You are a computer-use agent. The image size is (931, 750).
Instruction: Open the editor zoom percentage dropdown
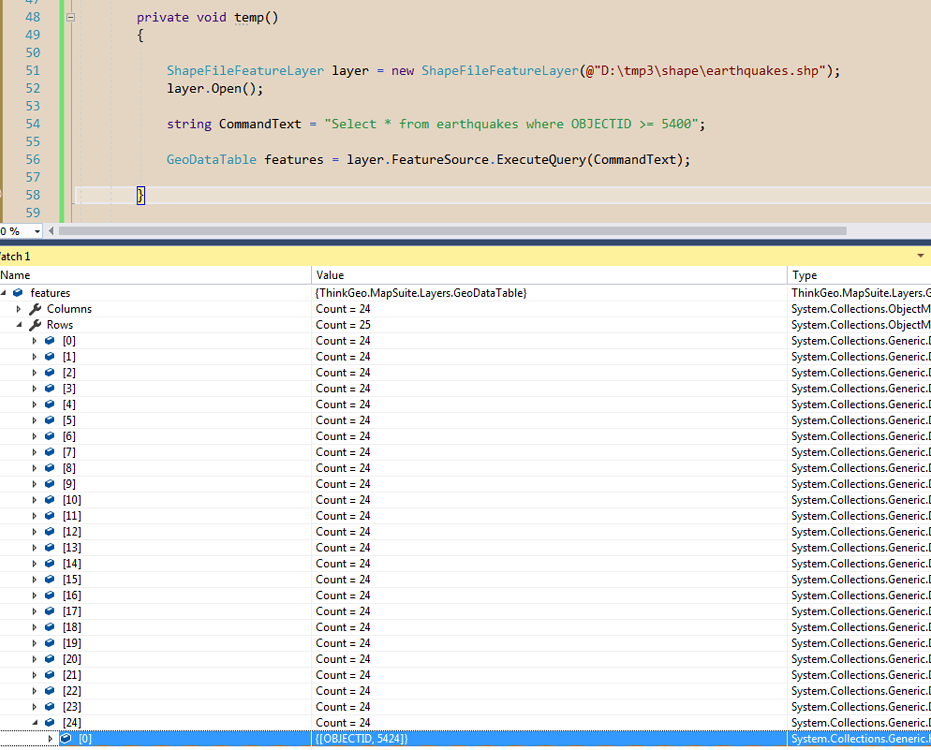click(37, 231)
